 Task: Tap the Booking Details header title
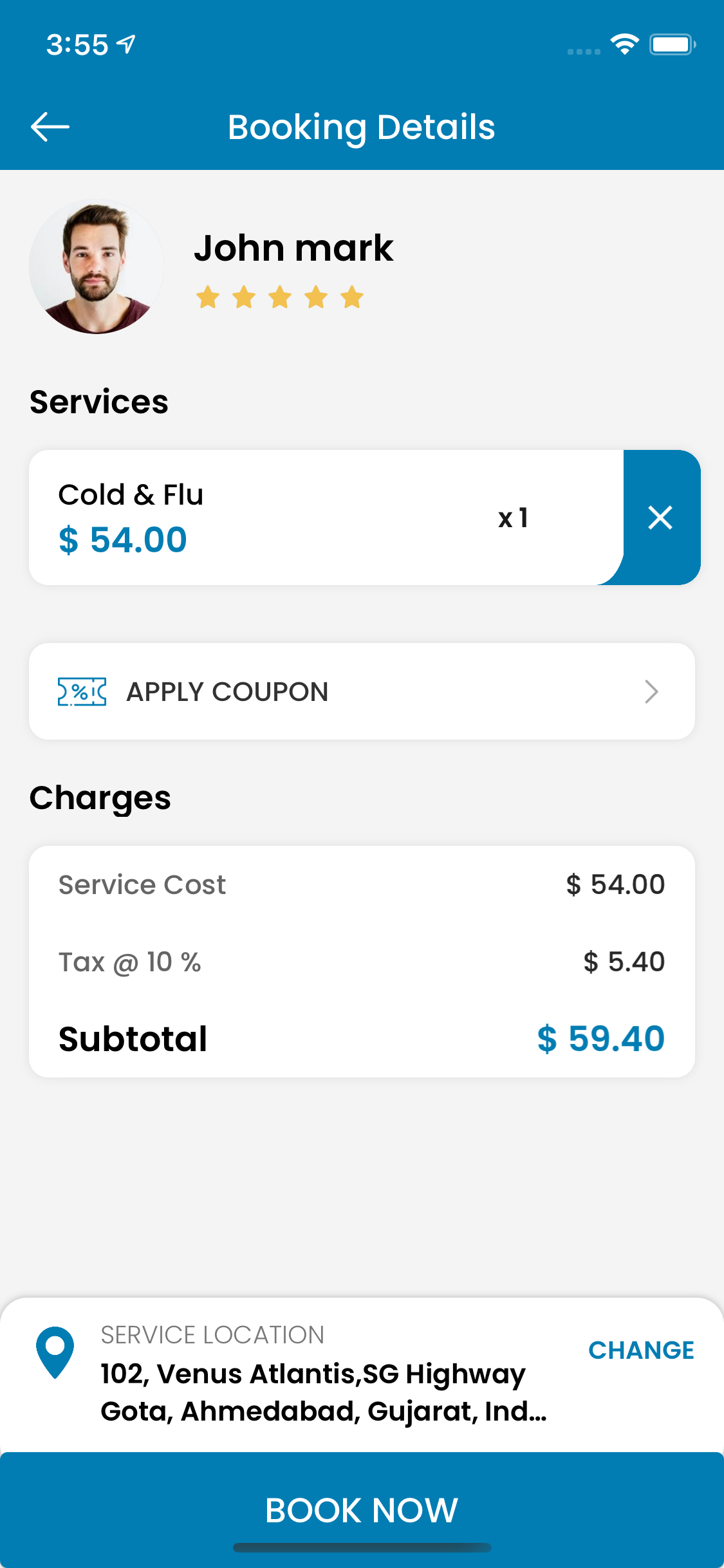coord(362,127)
